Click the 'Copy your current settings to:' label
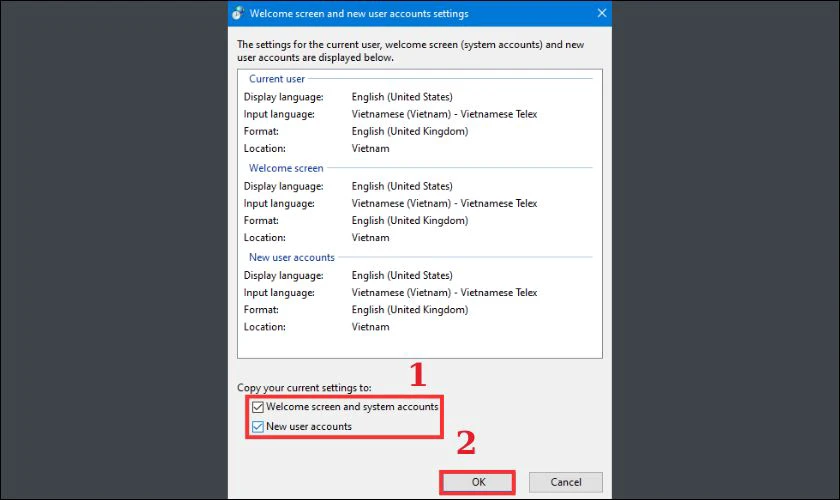Viewport: 840px width, 500px height. (304, 387)
